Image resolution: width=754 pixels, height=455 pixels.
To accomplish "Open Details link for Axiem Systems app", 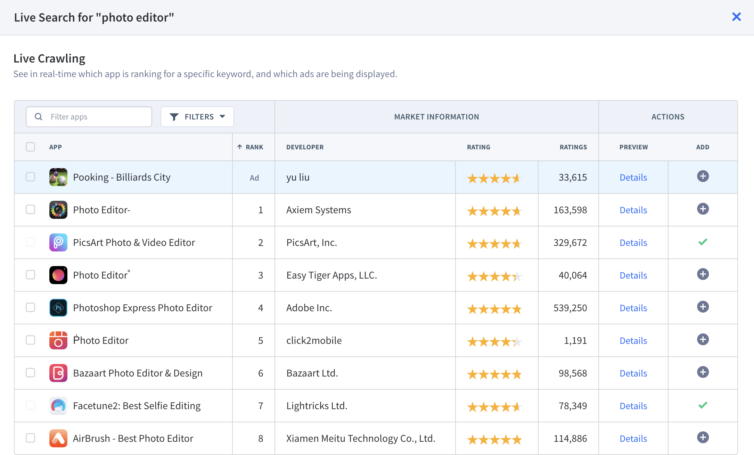I will click(x=633, y=210).
